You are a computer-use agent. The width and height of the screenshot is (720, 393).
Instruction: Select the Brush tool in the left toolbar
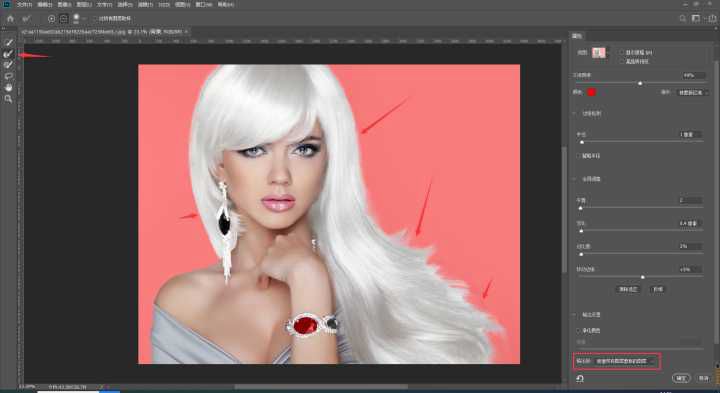click(x=8, y=65)
